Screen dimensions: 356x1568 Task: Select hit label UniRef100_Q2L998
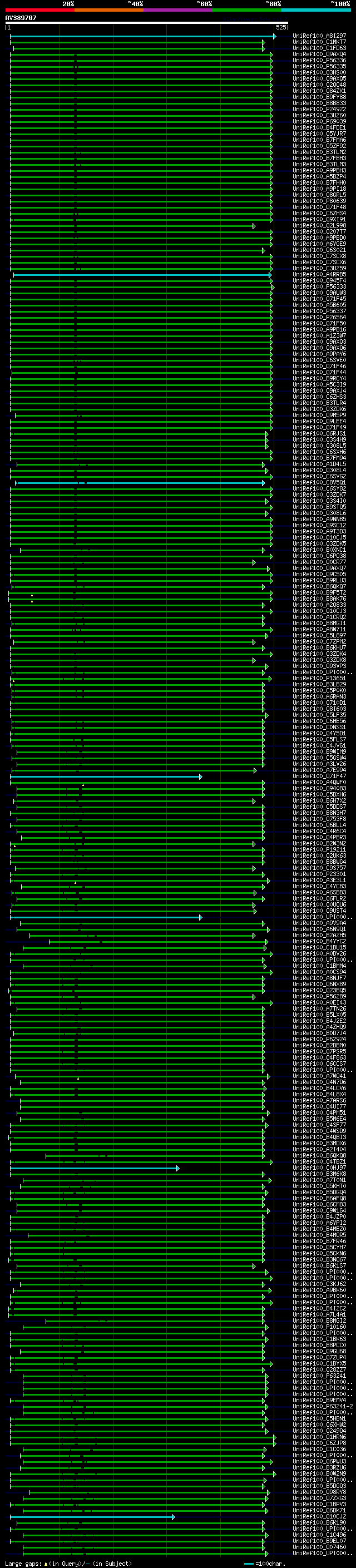(319, 226)
